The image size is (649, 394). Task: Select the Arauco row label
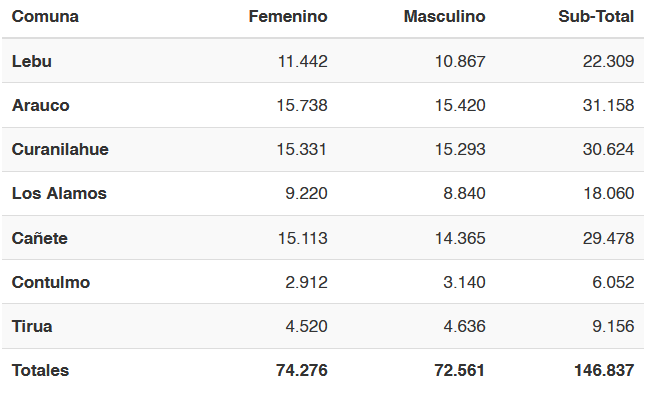coord(41,105)
